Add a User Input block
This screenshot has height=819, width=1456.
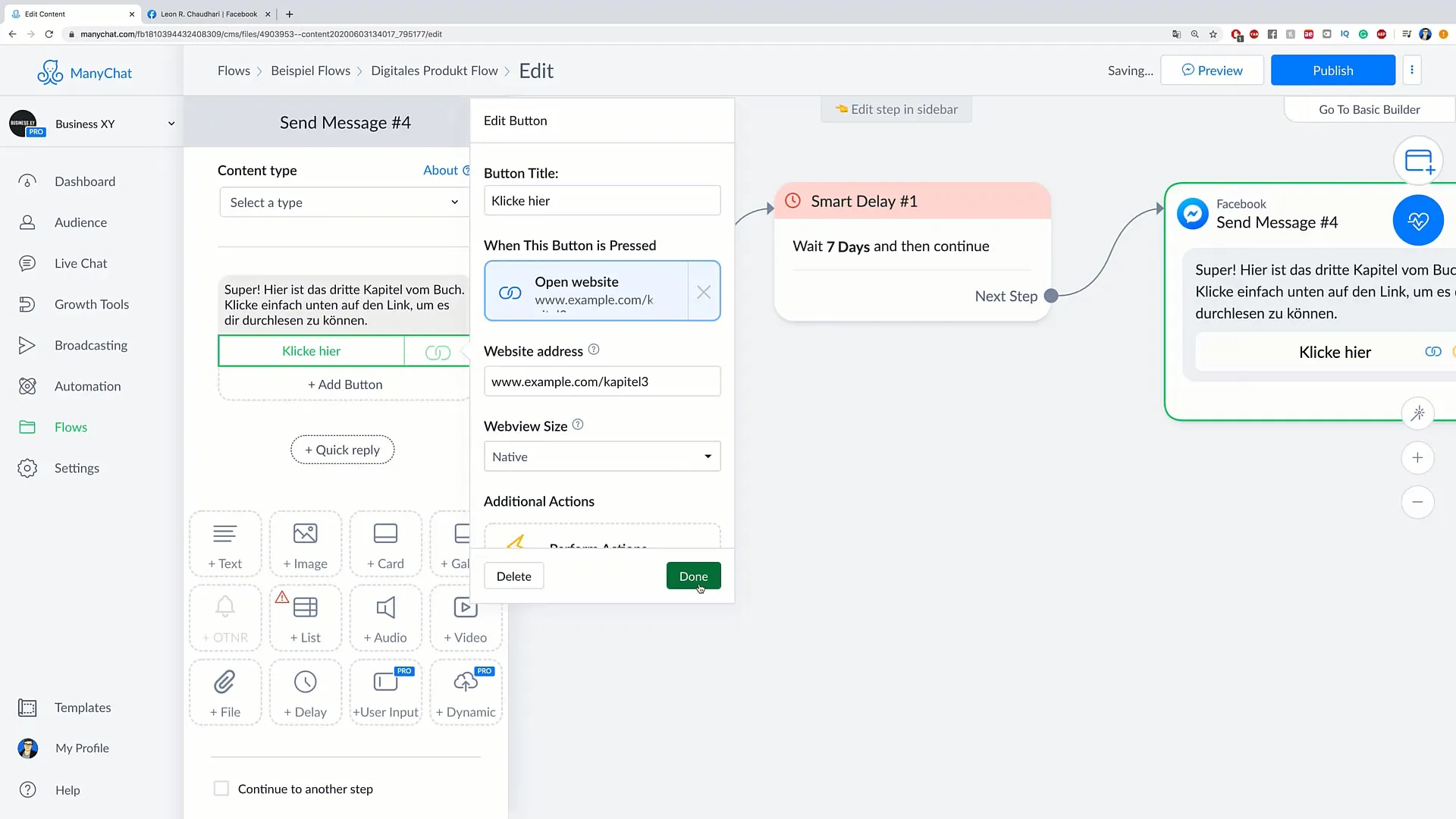pyautogui.click(x=385, y=692)
